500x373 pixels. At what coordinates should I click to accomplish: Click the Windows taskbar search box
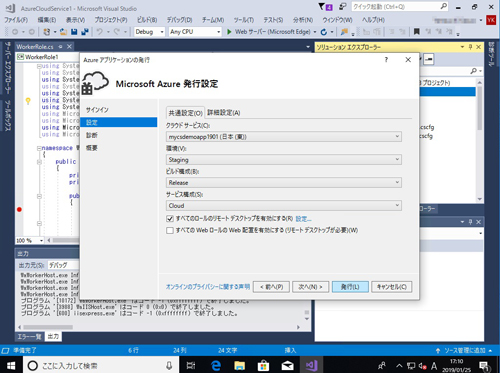[x=102, y=365]
